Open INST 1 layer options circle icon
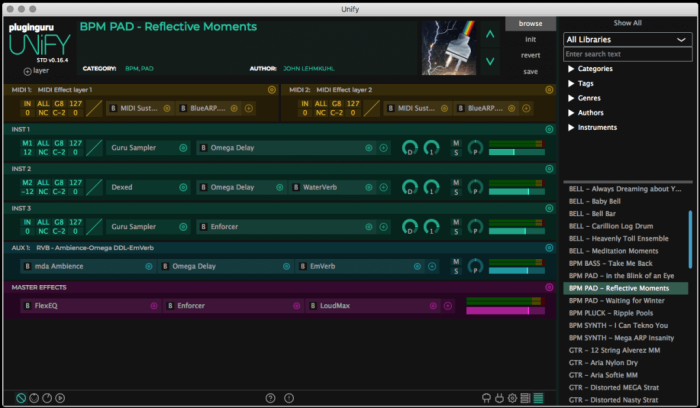This screenshot has height=408, width=700. pyautogui.click(x=549, y=129)
